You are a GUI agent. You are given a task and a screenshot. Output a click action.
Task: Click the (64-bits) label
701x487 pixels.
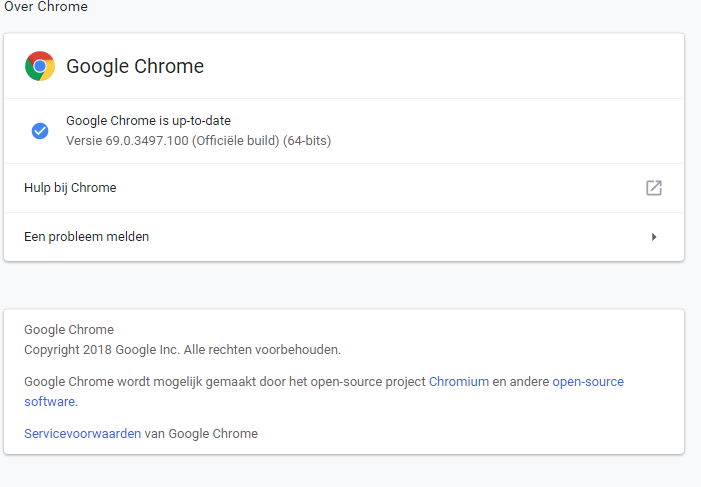click(x=307, y=141)
